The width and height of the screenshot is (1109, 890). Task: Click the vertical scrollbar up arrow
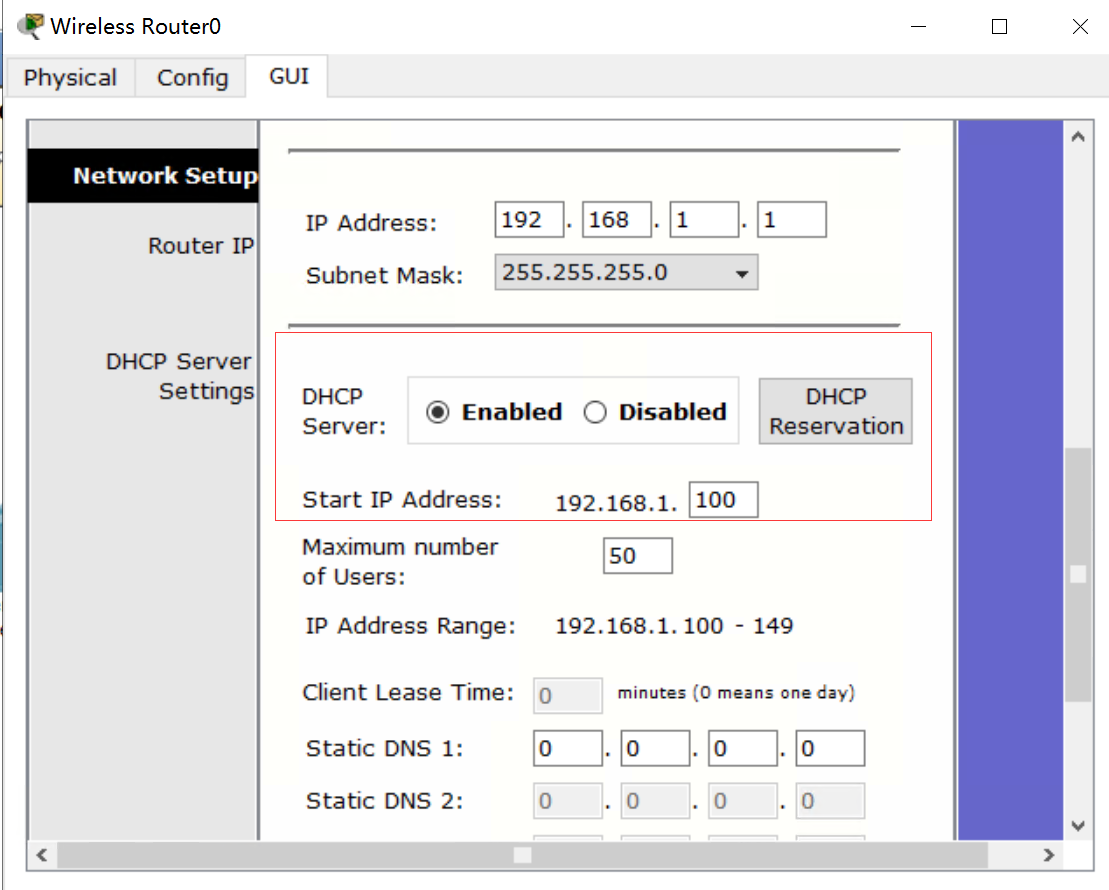(1078, 137)
